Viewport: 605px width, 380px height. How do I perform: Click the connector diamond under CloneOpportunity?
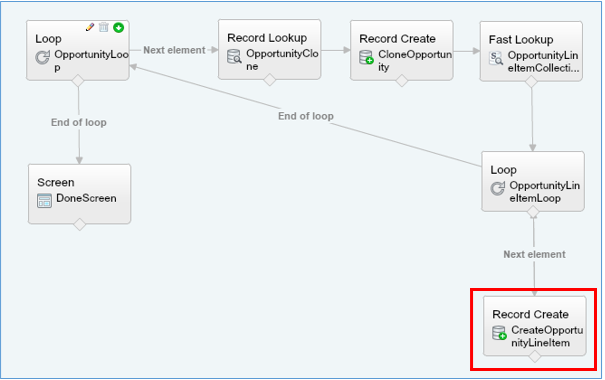tap(402, 81)
